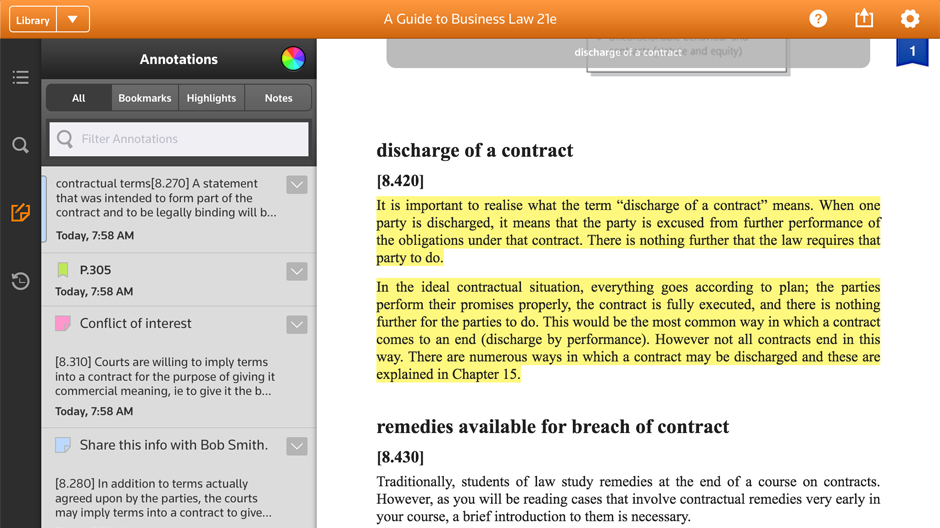Click the book title A Guide to Business Law 21e
The width and height of the screenshot is (940, 528).
coord(470,19)
